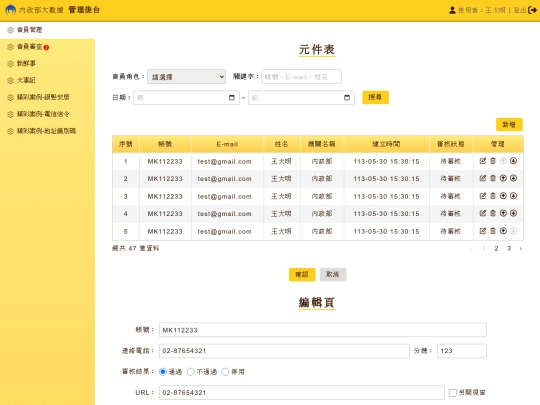This screenshot has width=540, height=405.
Task: Delete row 5 using the trash icon
Action: 493,231
